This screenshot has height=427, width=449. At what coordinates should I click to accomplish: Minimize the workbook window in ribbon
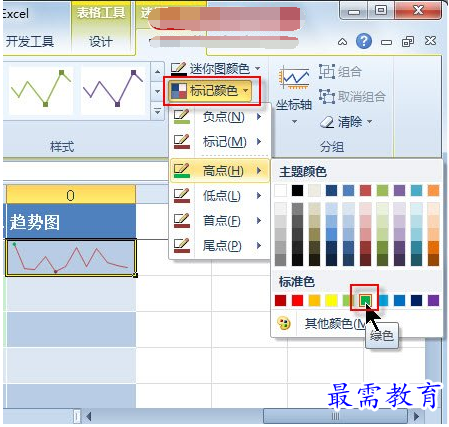tap(386, 42)
